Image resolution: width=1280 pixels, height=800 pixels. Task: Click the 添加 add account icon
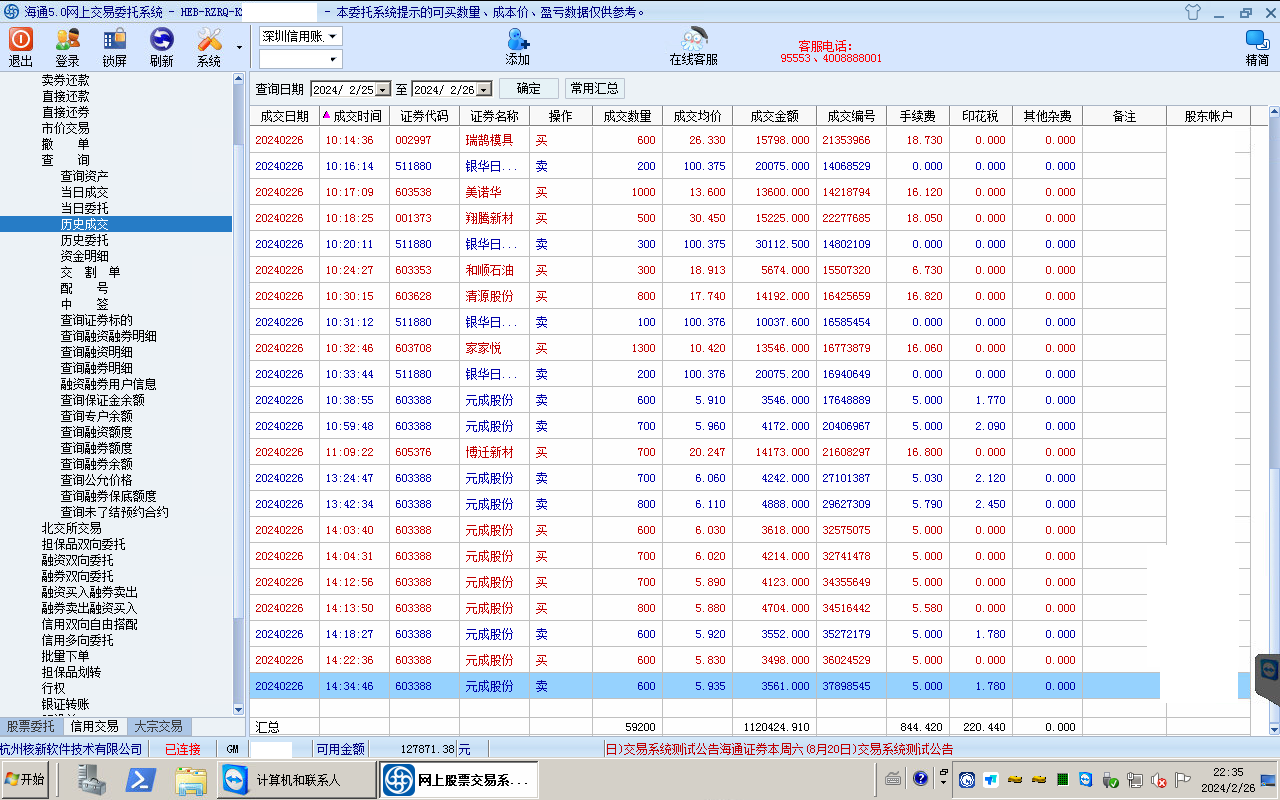coord(517,40)
